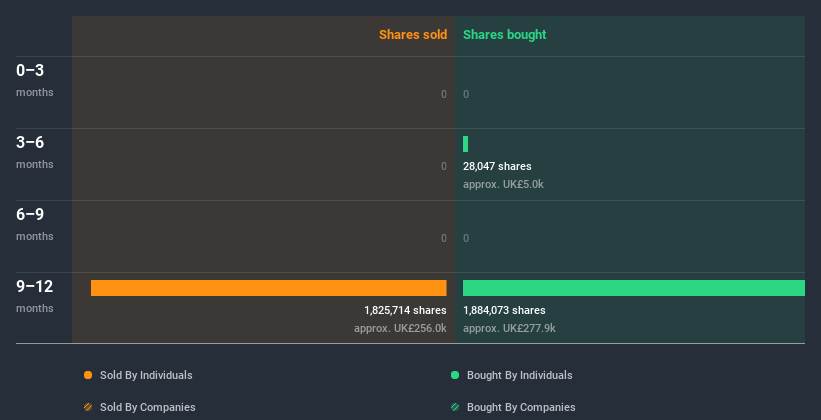Click the 6–9 months shares bought zero

tap(466, 238)
